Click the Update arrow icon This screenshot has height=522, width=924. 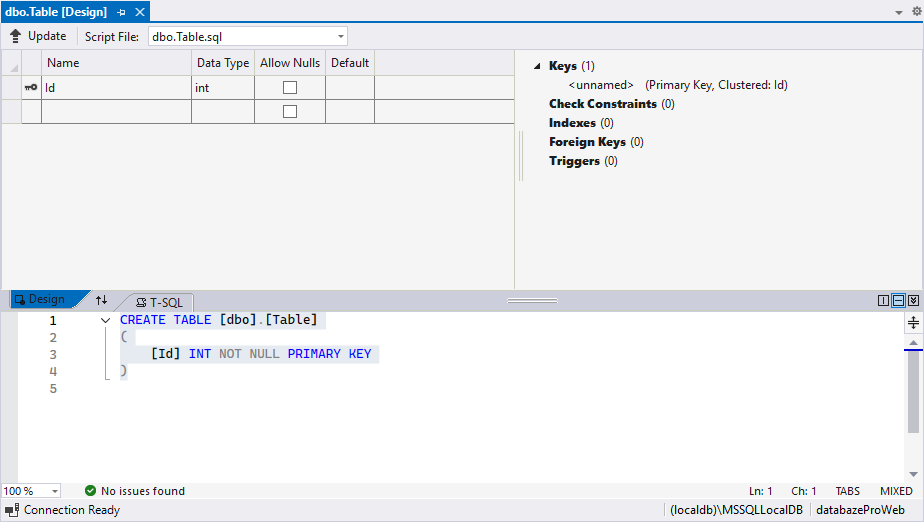pyautogui.click(x=15, y=36)
